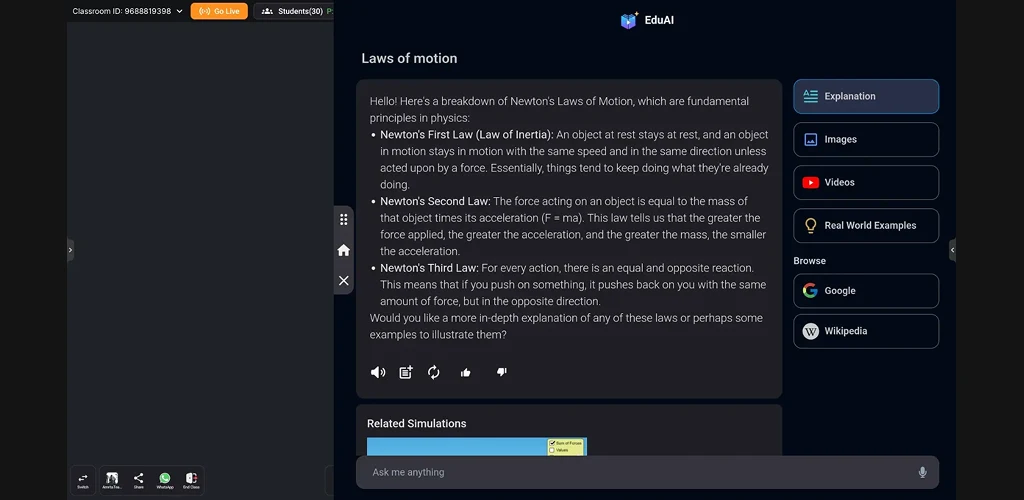This screenshot has height=500, width=1024.
Task: Add the explanation to notes icon
Action: 406,372
